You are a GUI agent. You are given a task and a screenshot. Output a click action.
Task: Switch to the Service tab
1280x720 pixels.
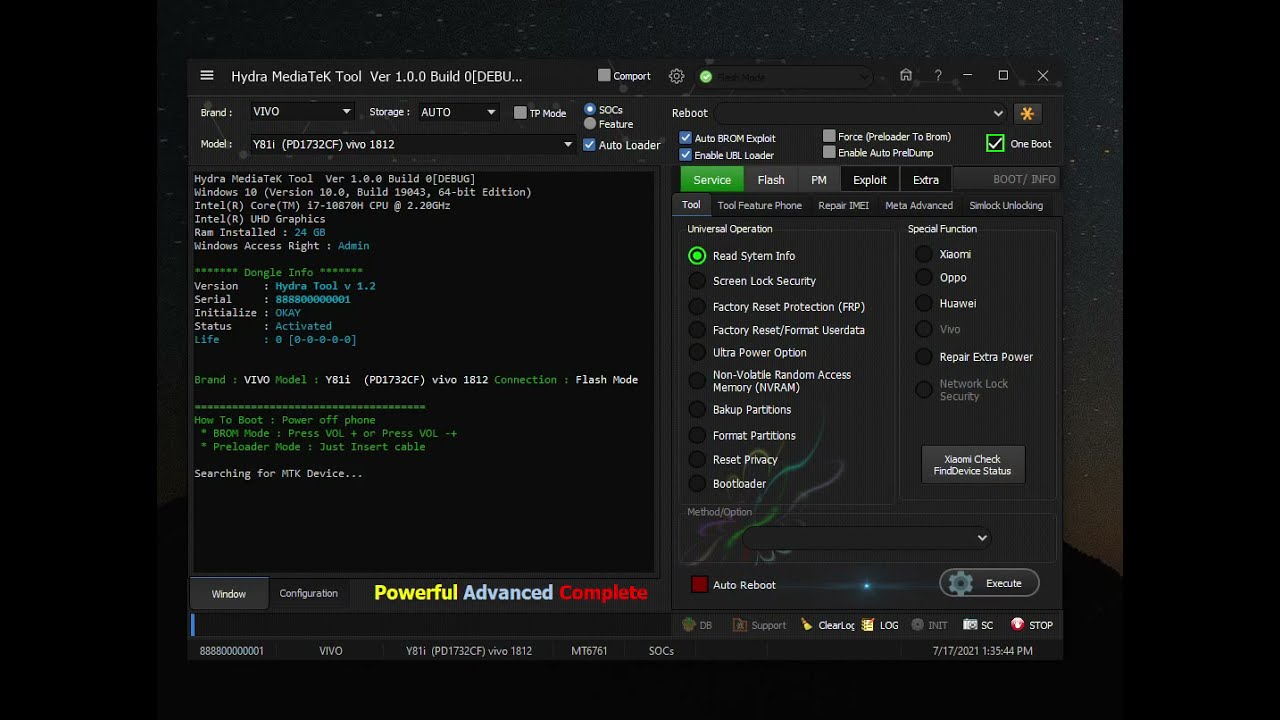(712, 180)
